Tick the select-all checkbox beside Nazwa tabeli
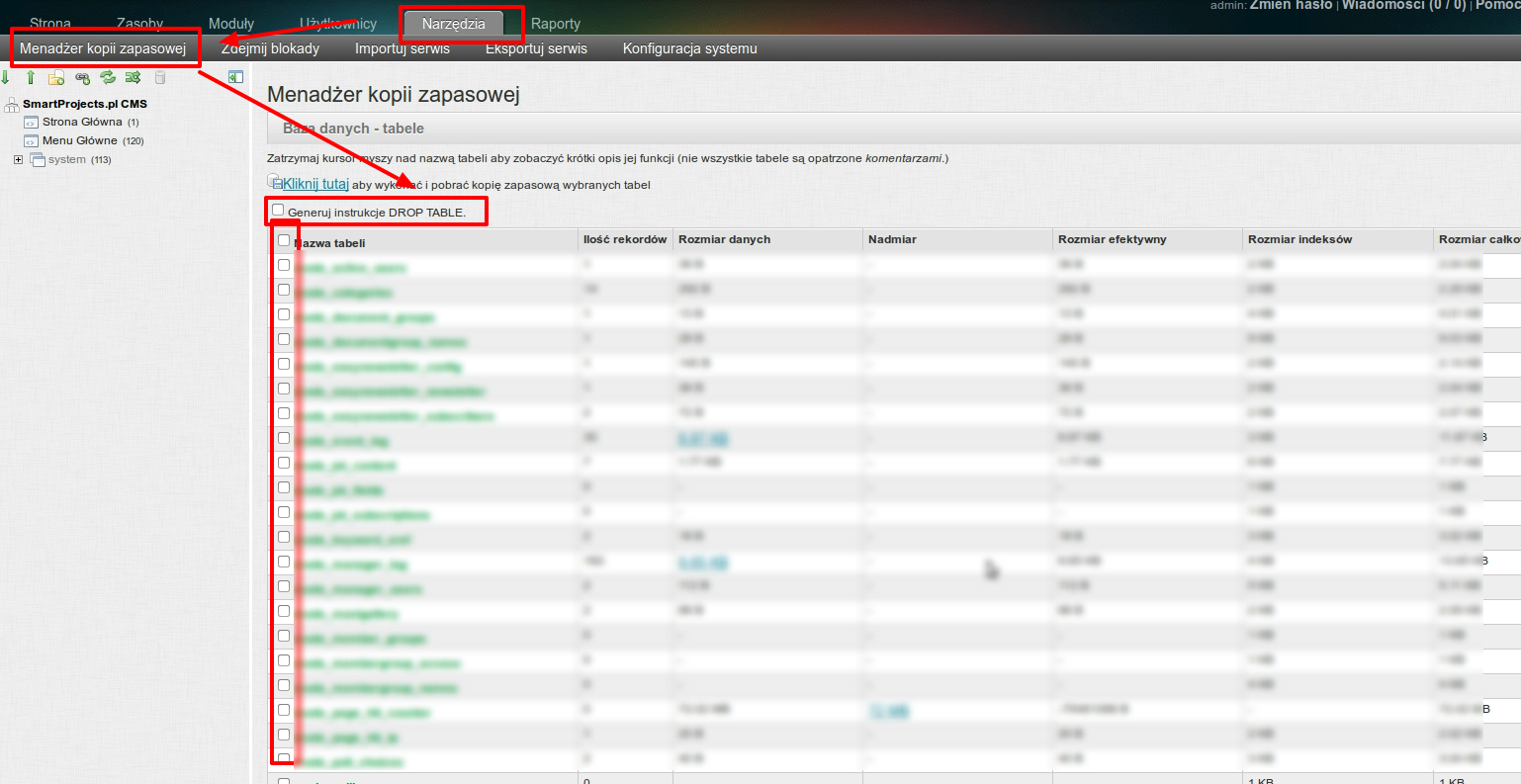 (284, 240)
